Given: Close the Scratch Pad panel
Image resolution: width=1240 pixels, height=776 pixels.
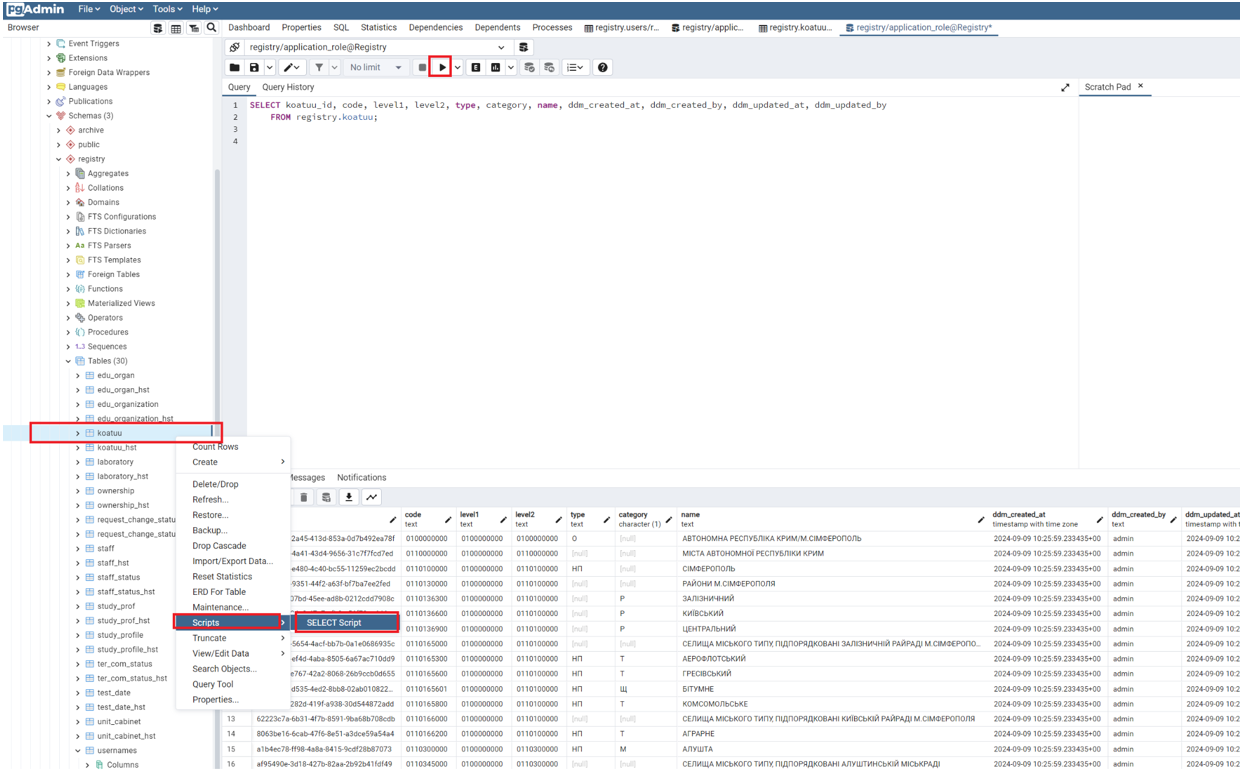Looking at the screenshot, I should point(1140,87).
